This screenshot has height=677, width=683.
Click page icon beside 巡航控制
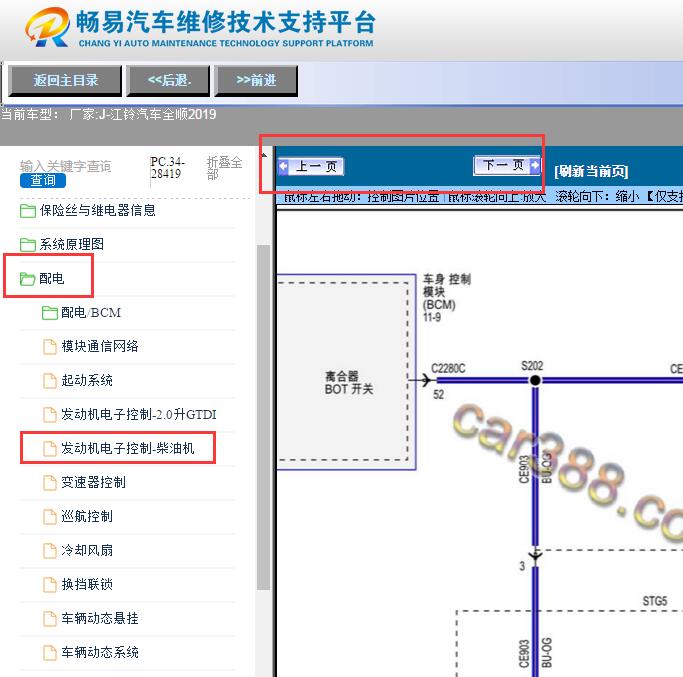[x=50, y=517]
